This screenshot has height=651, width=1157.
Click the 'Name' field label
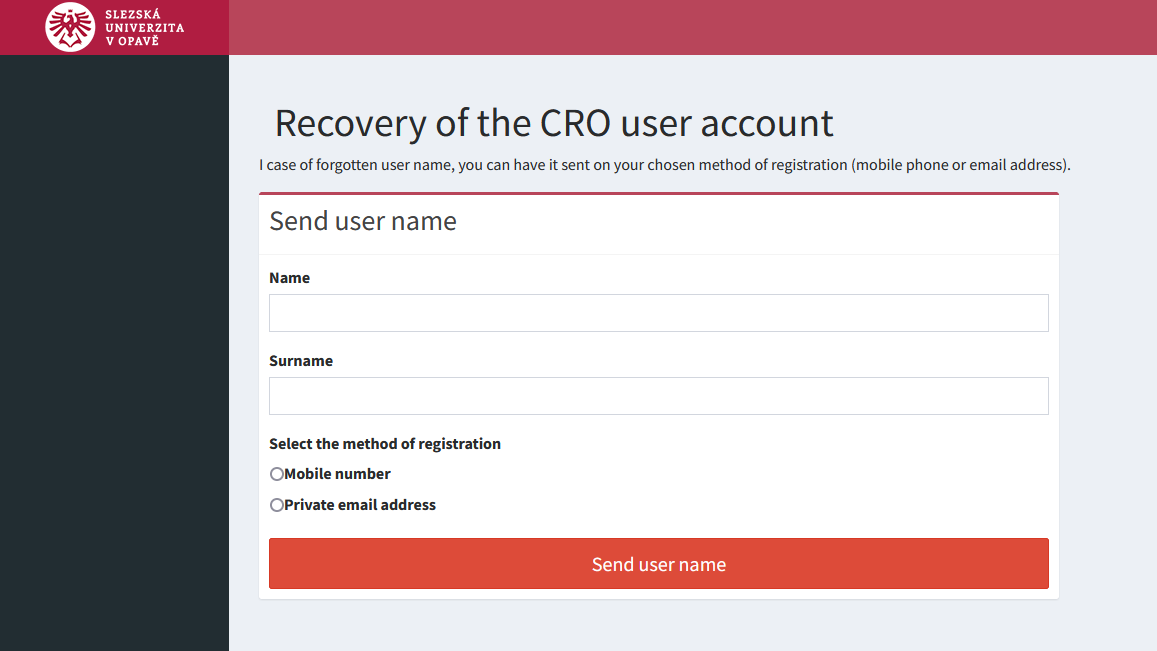pos(289,278)
